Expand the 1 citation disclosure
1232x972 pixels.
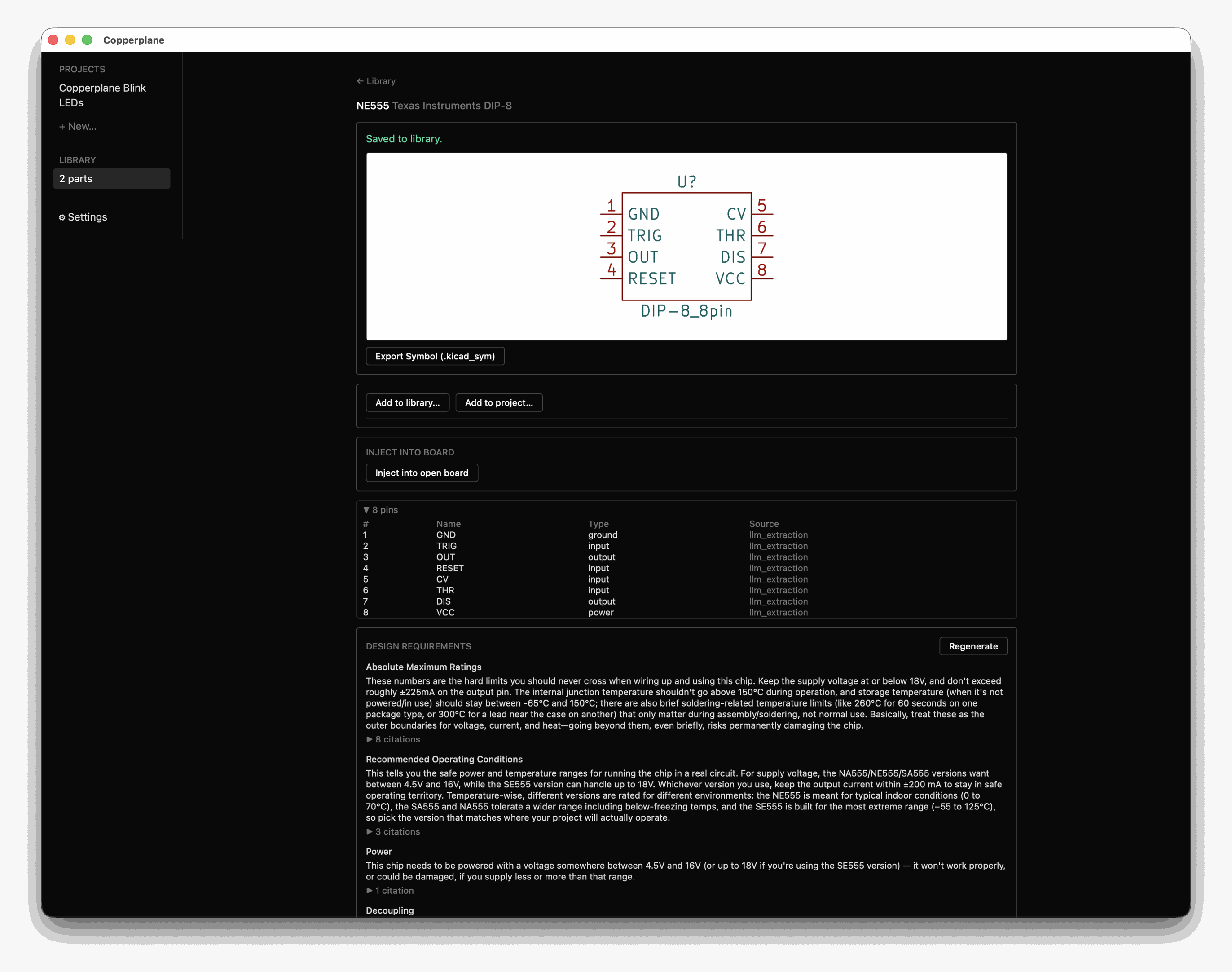(x=390, y=891)
